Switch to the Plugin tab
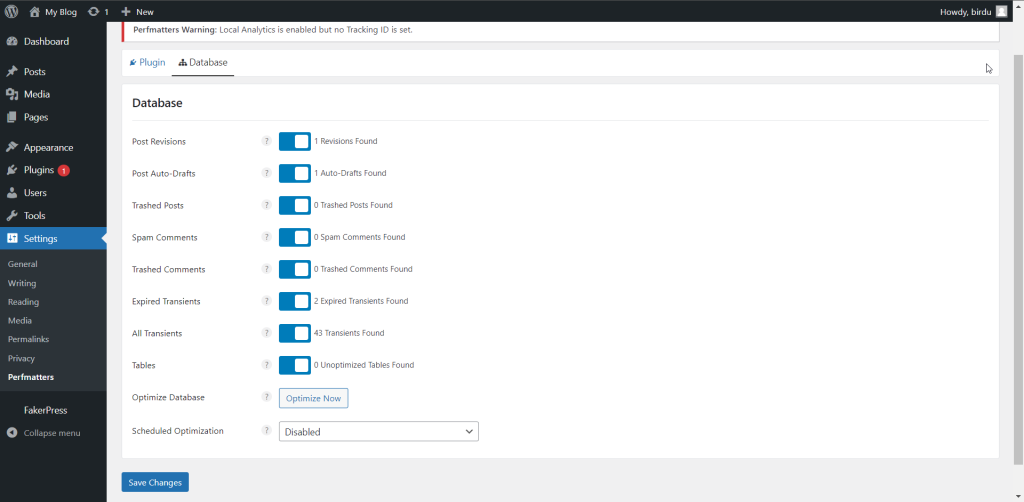This screenshot has width=1024, height=502. click(x=147, y=63)
